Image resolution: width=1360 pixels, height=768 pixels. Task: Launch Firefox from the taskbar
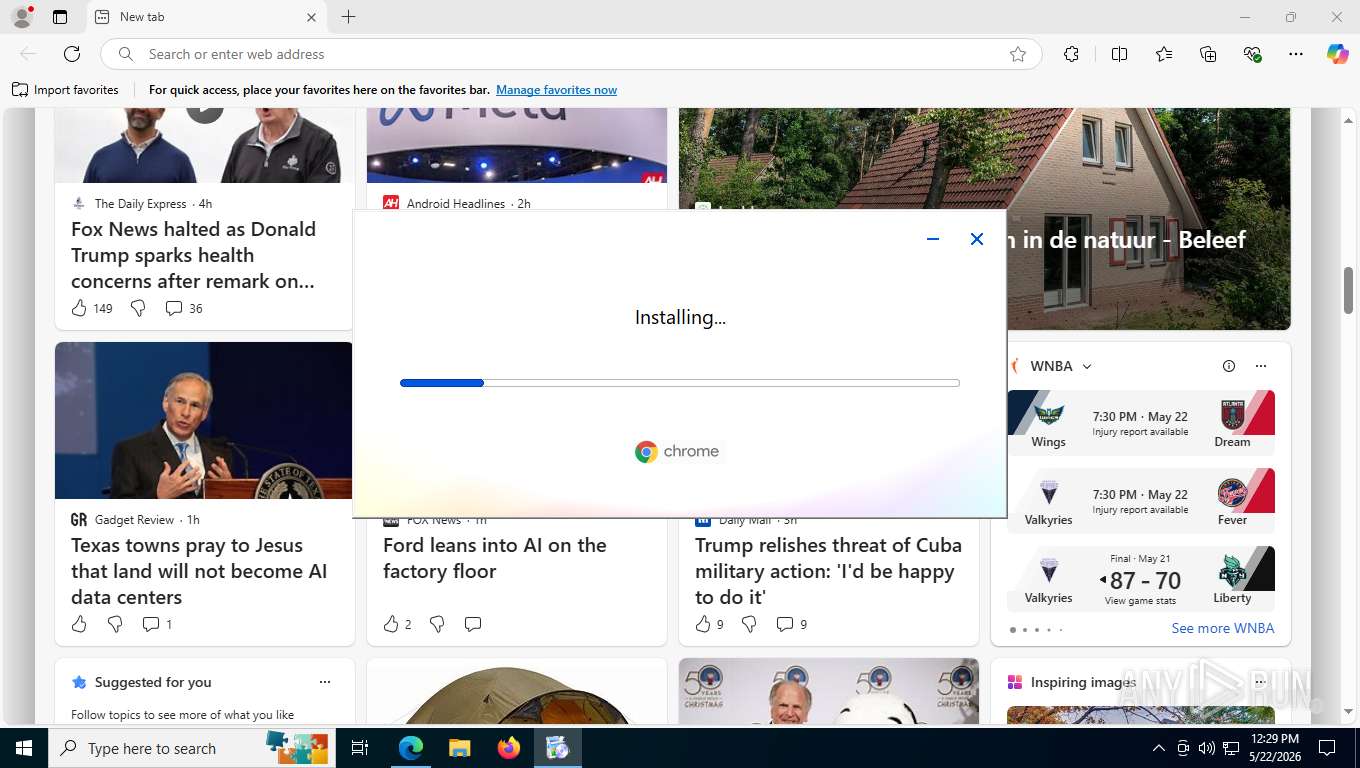(x=509, y=748)
